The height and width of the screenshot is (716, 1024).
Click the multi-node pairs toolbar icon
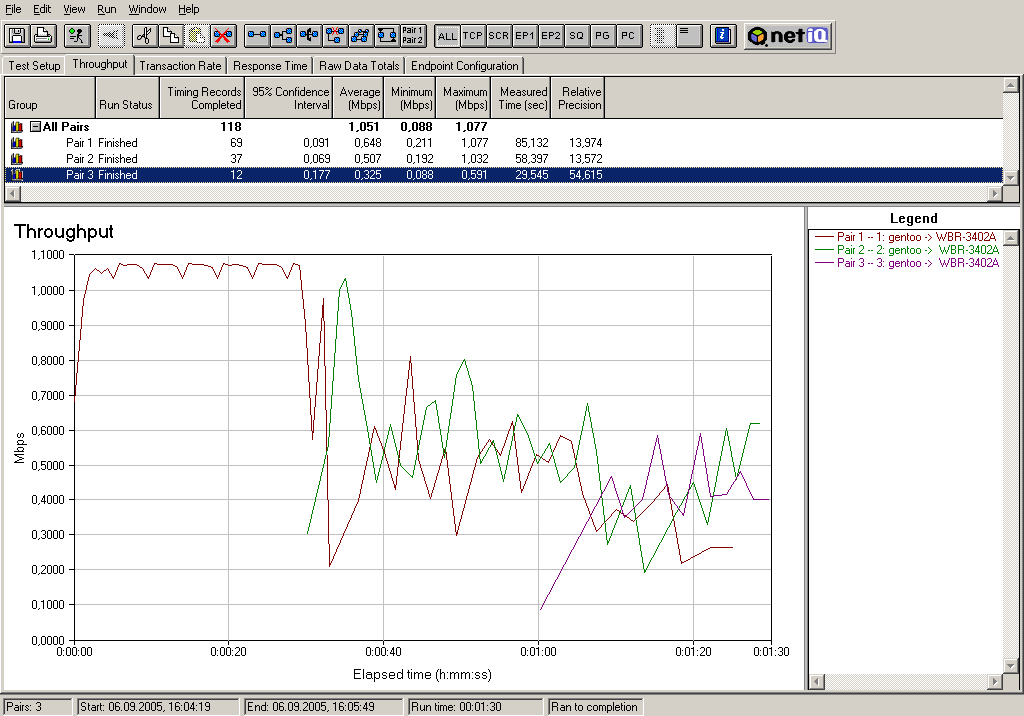coord(360,35)
